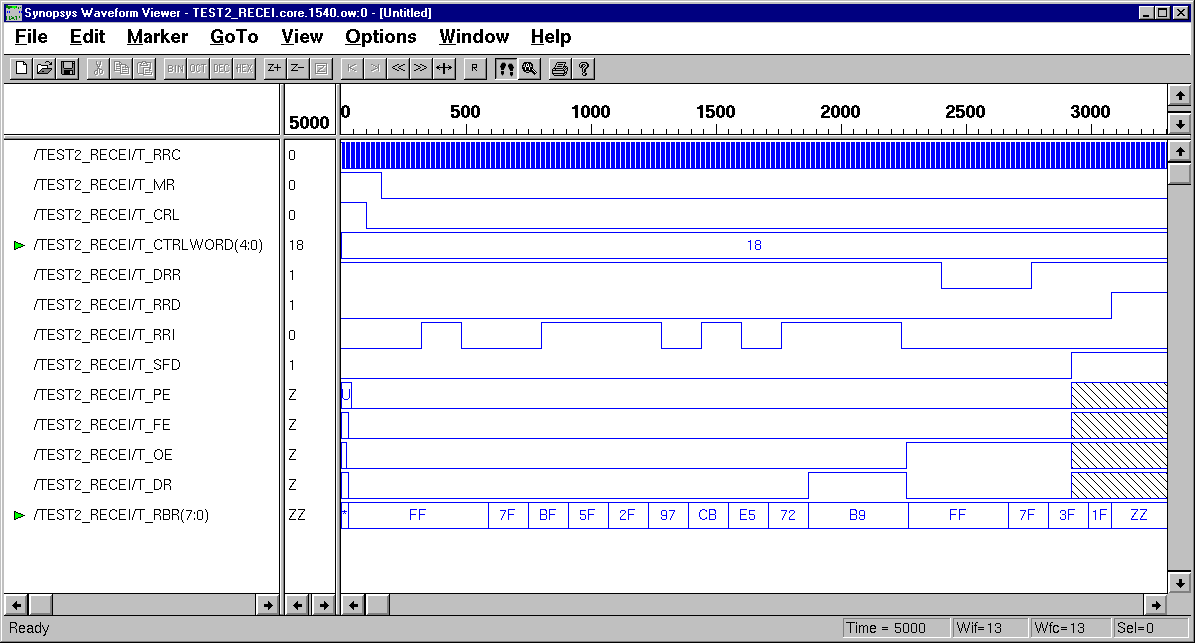Open the Options menu
Image resolution: width=1195 pixels, height=643 pixels.
click(x=380, y=37)
